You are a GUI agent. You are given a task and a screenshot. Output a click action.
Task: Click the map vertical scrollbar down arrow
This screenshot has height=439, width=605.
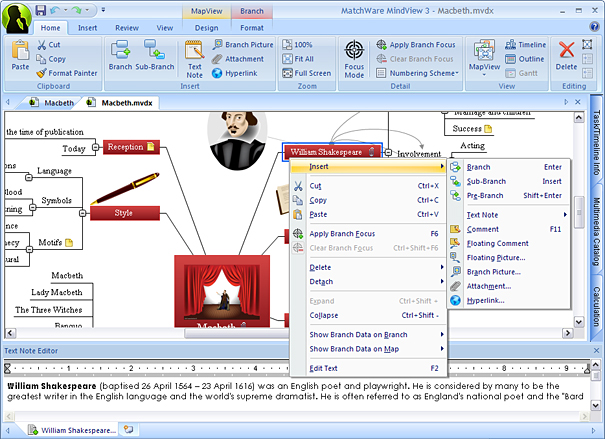click(x=579, y=321)
